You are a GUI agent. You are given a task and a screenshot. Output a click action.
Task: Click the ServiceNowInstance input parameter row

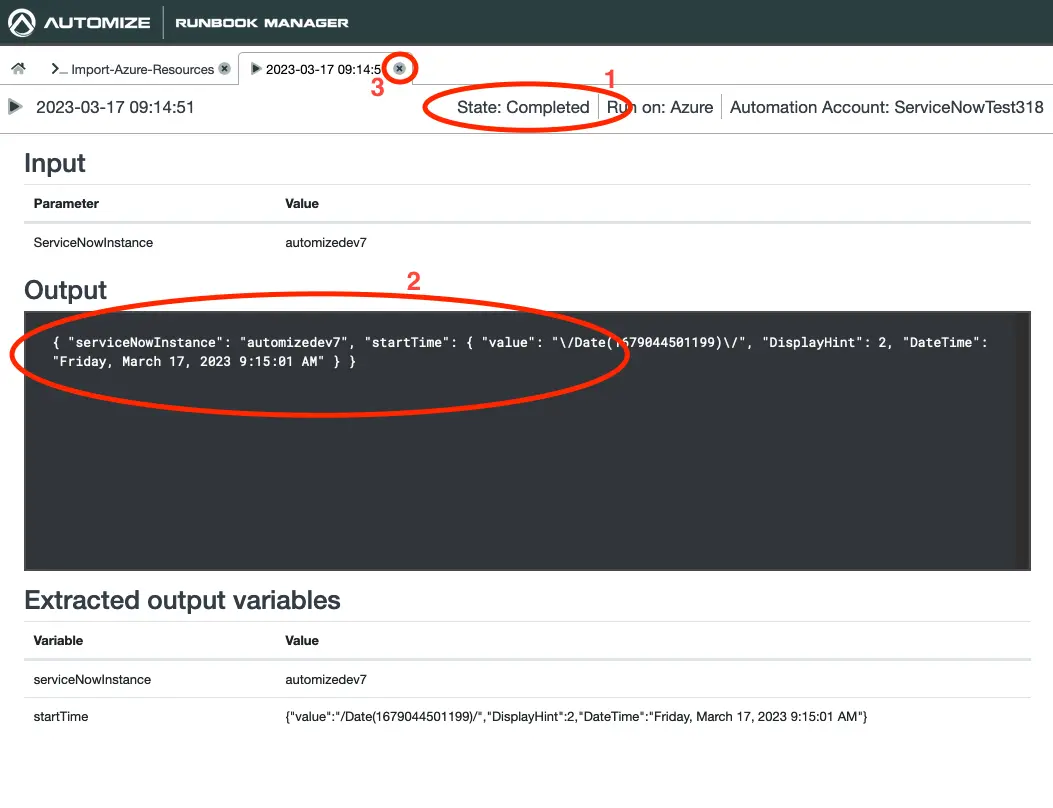pyautogui.click(x=92, y=242)
